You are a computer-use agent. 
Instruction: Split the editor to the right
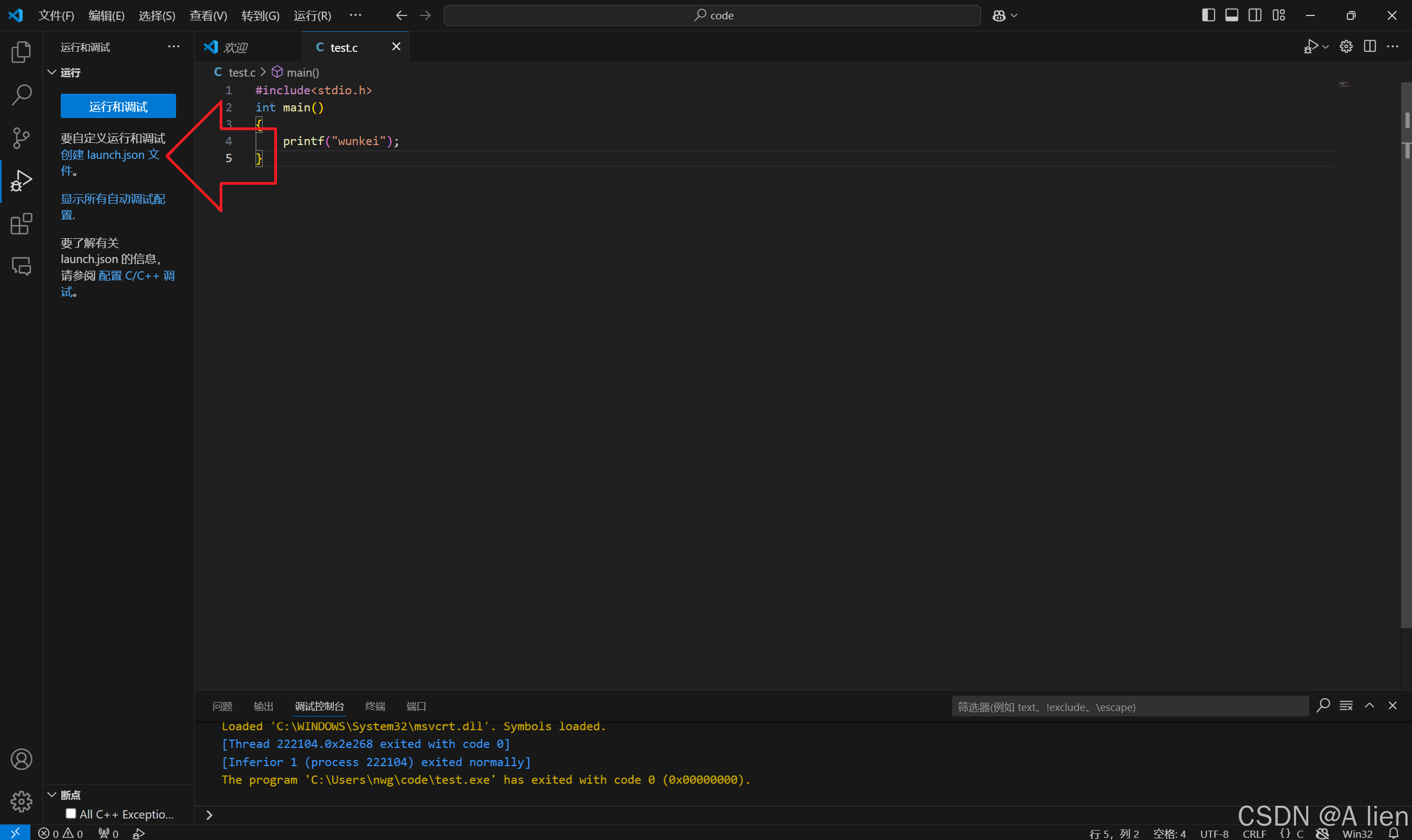[x=1370, y=47]
